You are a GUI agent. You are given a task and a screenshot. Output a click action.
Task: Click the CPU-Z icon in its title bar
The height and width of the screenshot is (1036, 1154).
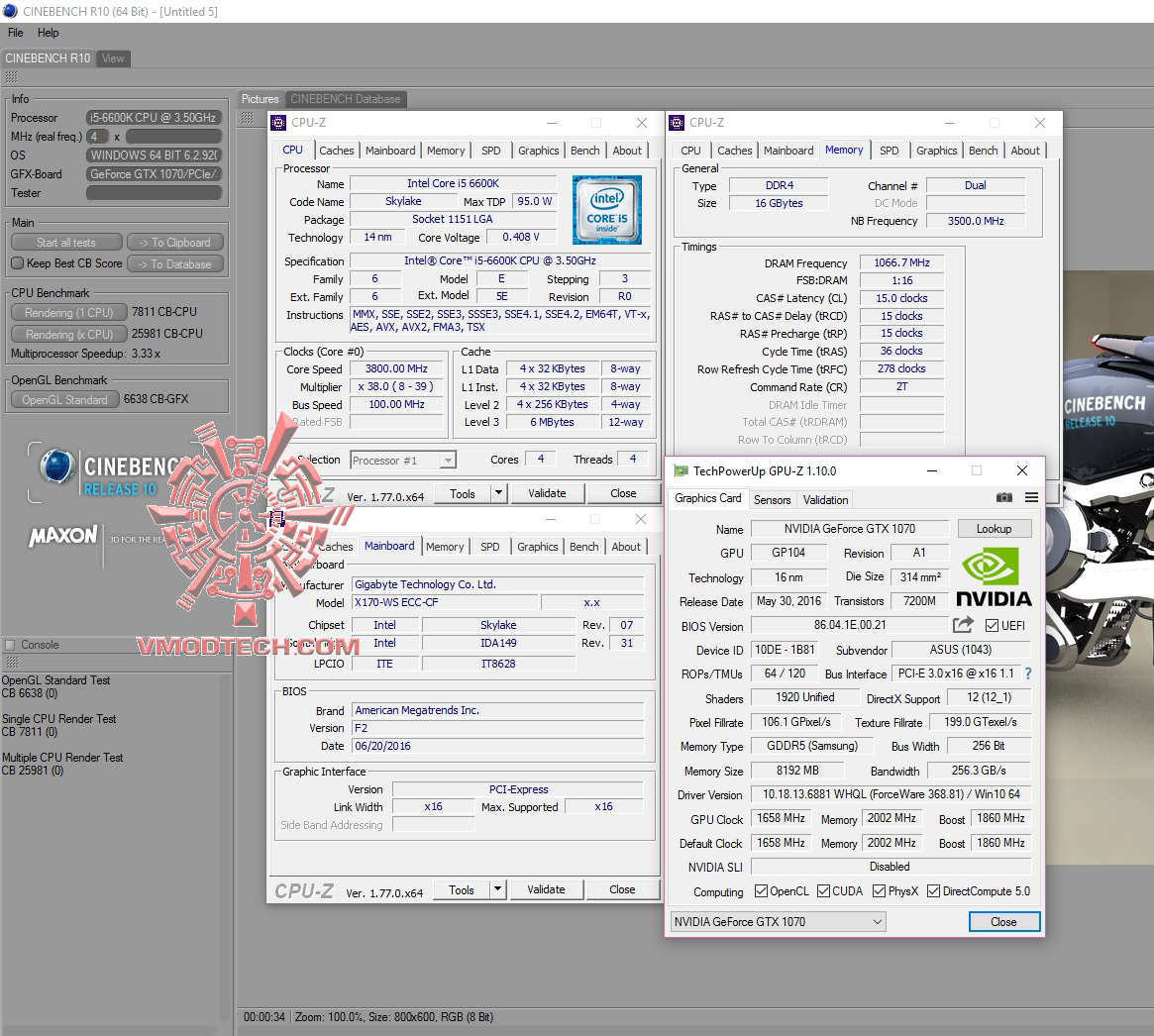click(279, 122)
